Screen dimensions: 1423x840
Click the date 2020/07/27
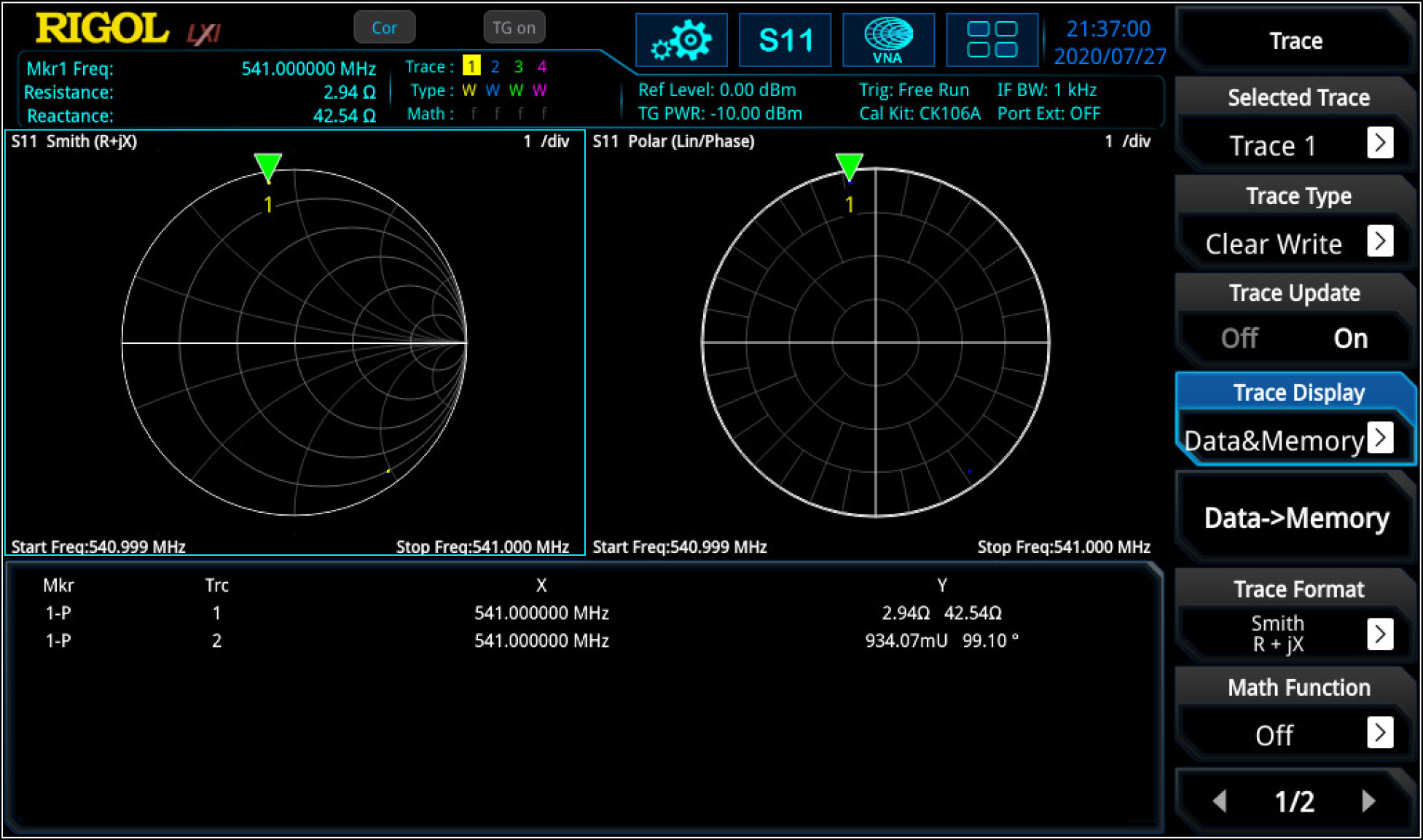point(1110,56)
